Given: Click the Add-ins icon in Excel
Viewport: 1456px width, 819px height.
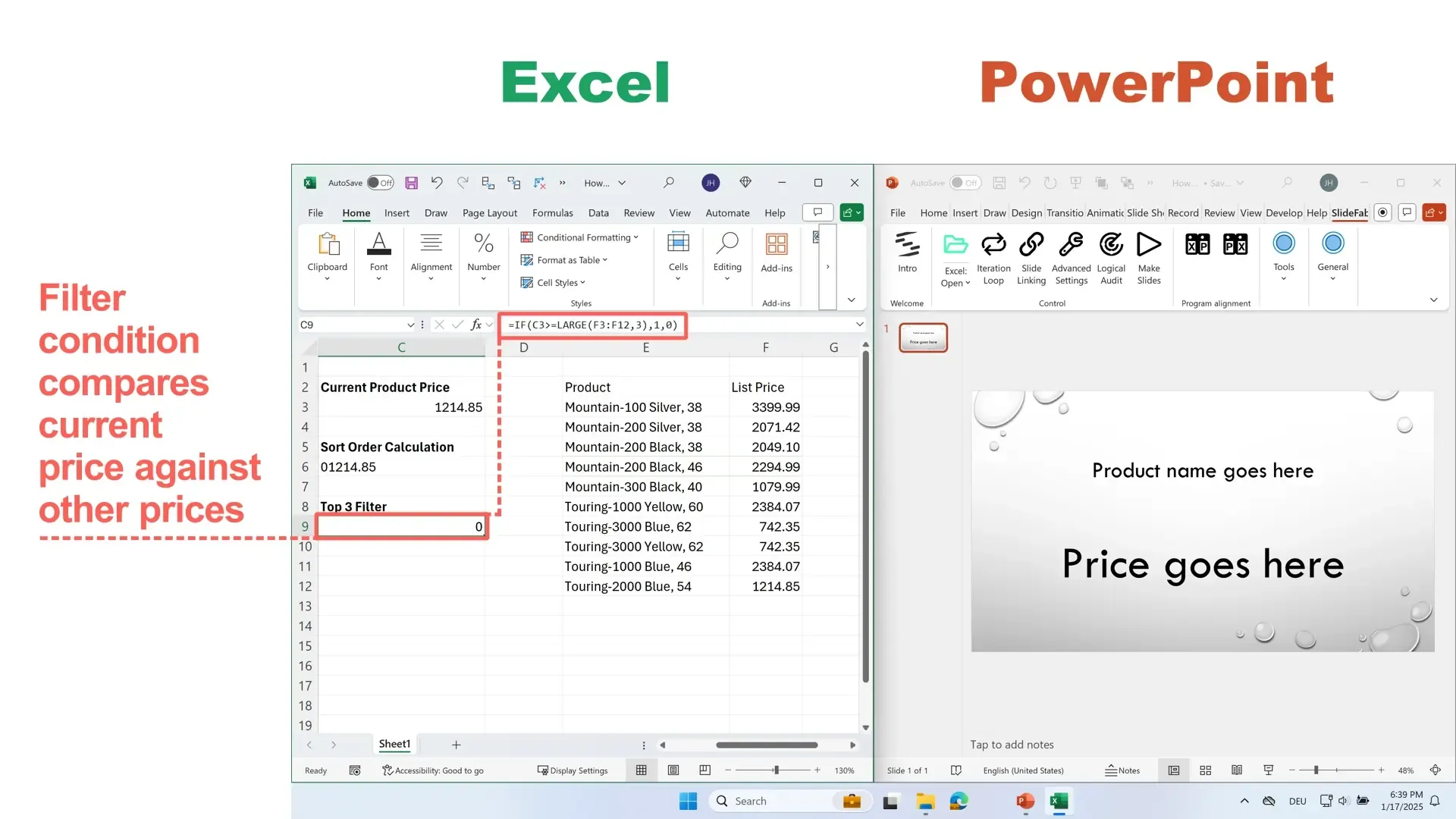Looking at the screenshot, I should coord(777,244).
